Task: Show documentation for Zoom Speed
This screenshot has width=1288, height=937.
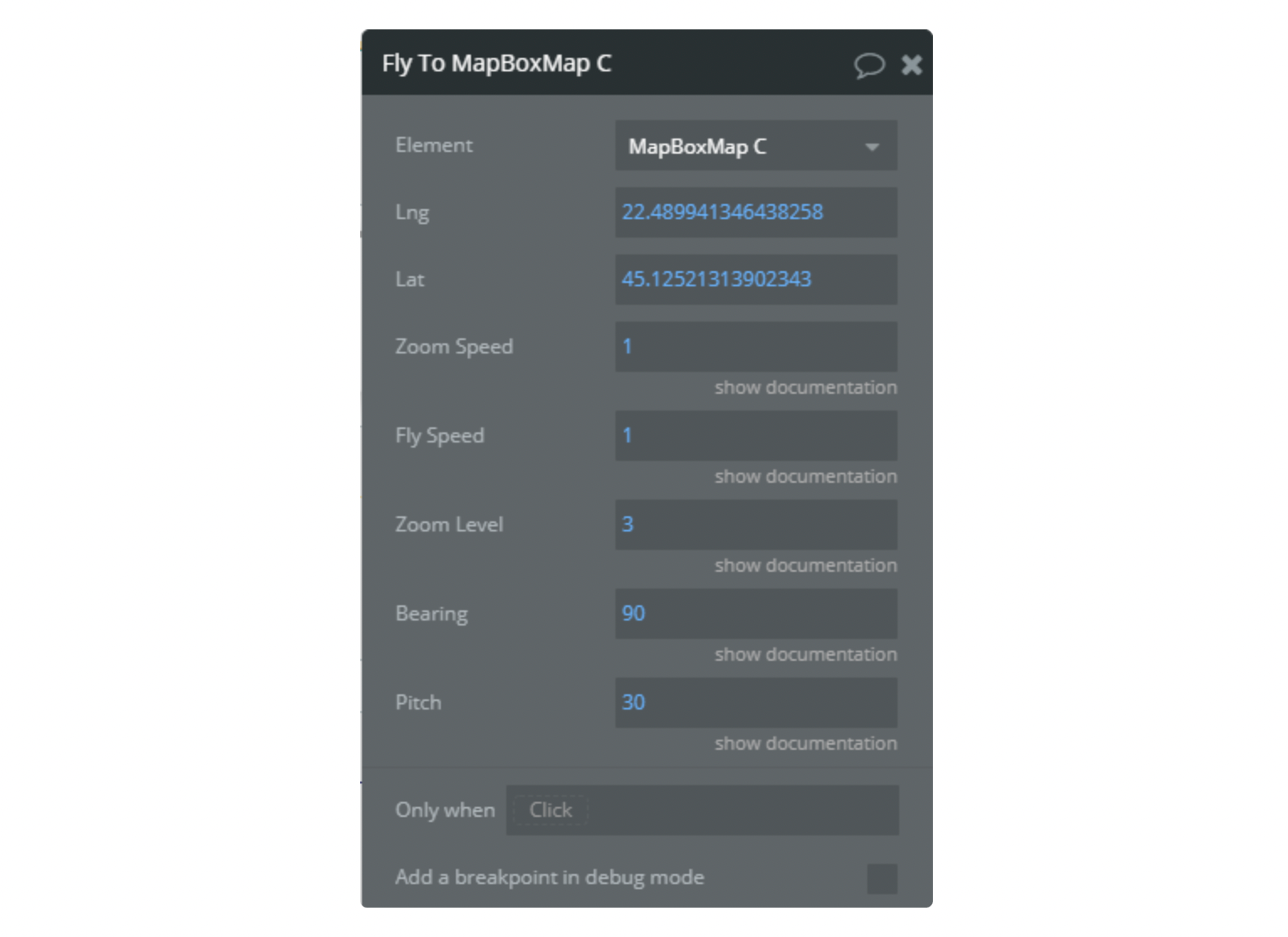Action: [804, 387]
